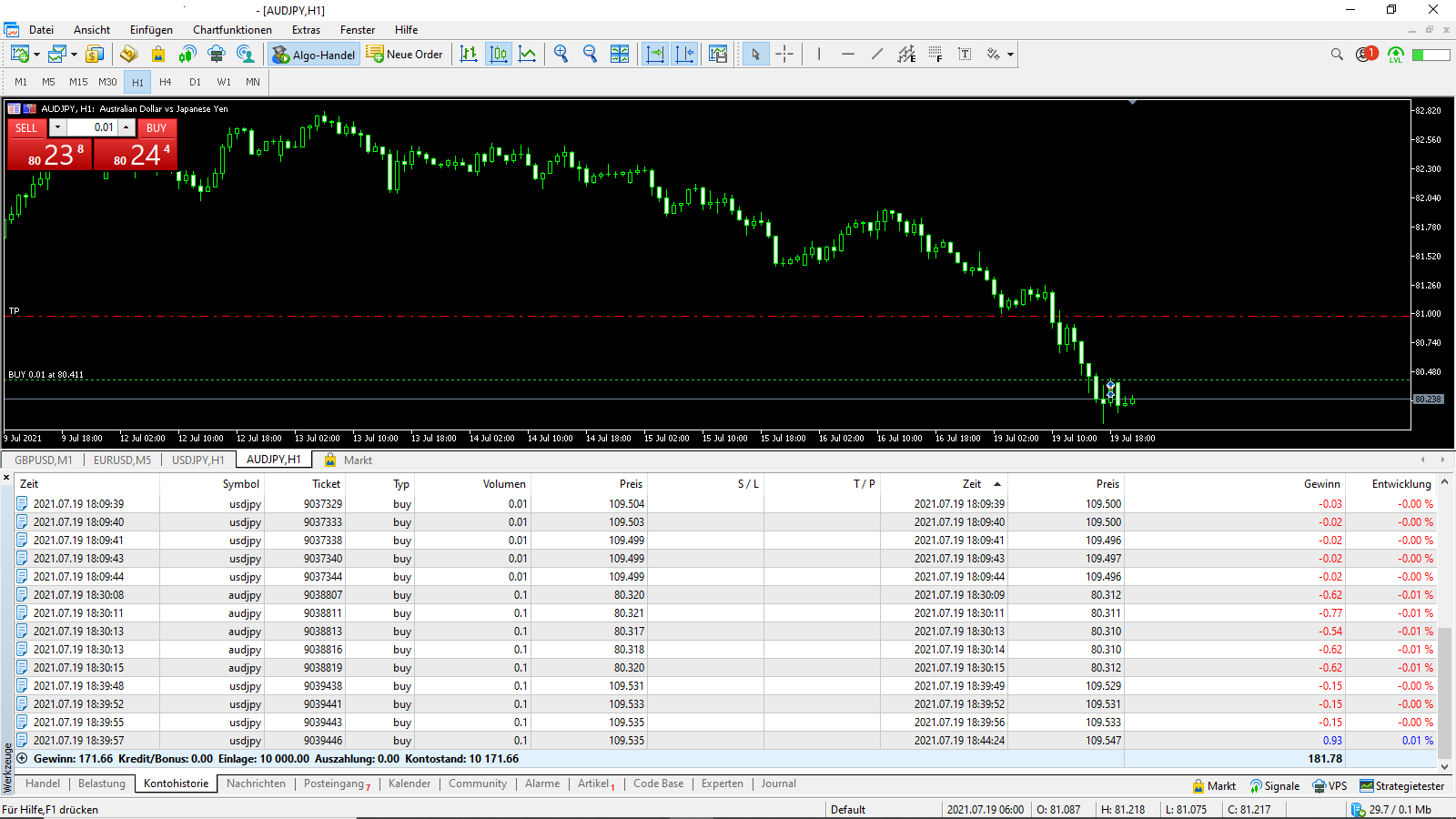Select the crosshair tool
Image resolution: width=1456 pixels, height=819 pixels.
[784, 55]
